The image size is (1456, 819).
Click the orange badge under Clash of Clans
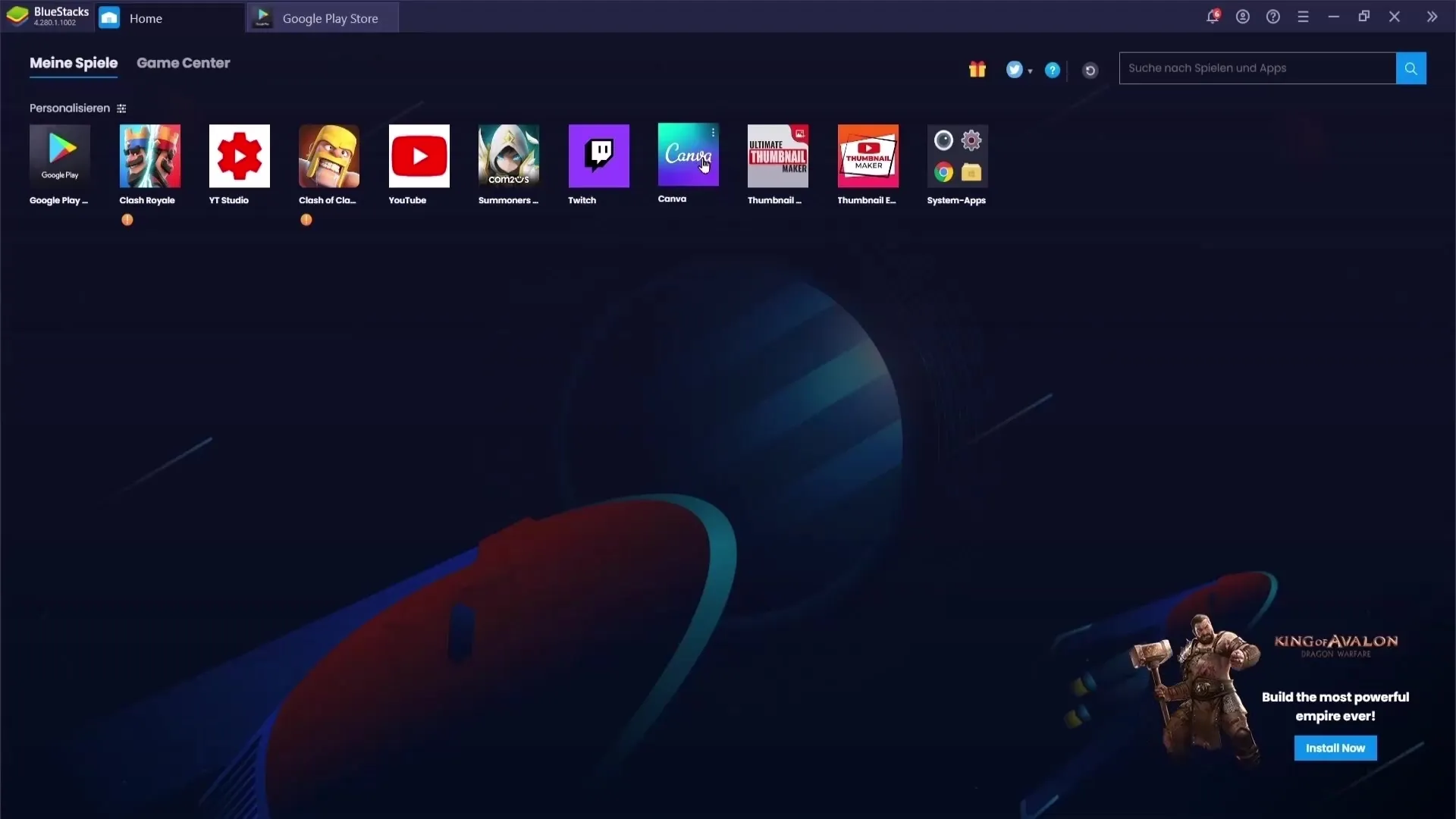pos(306,220)
